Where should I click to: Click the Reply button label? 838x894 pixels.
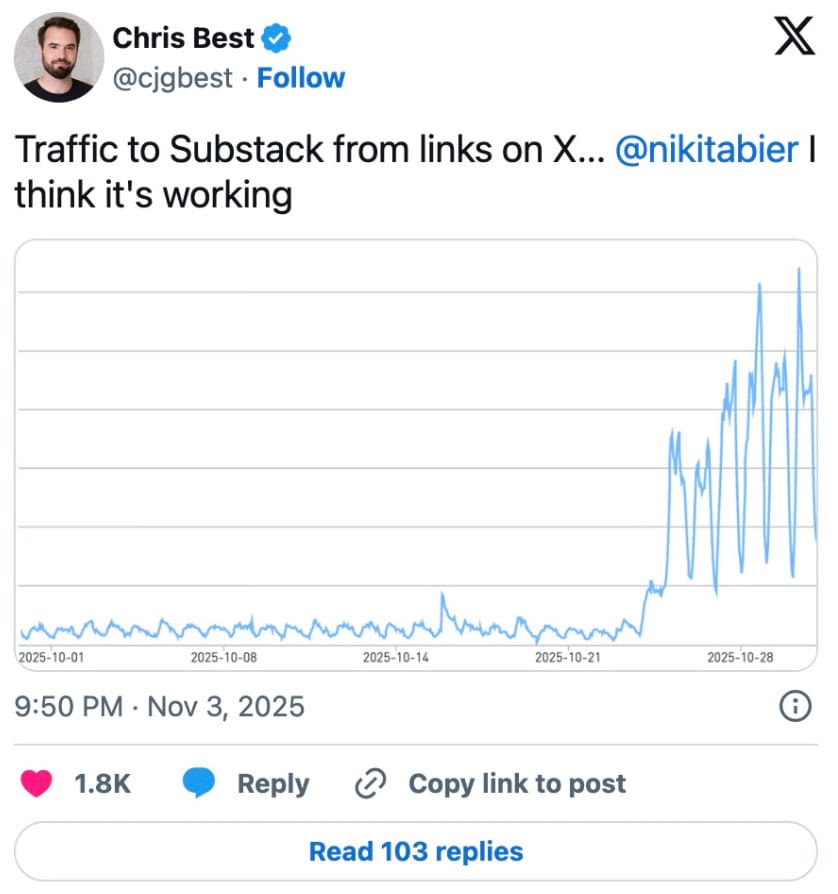click(x=273, y=783)
